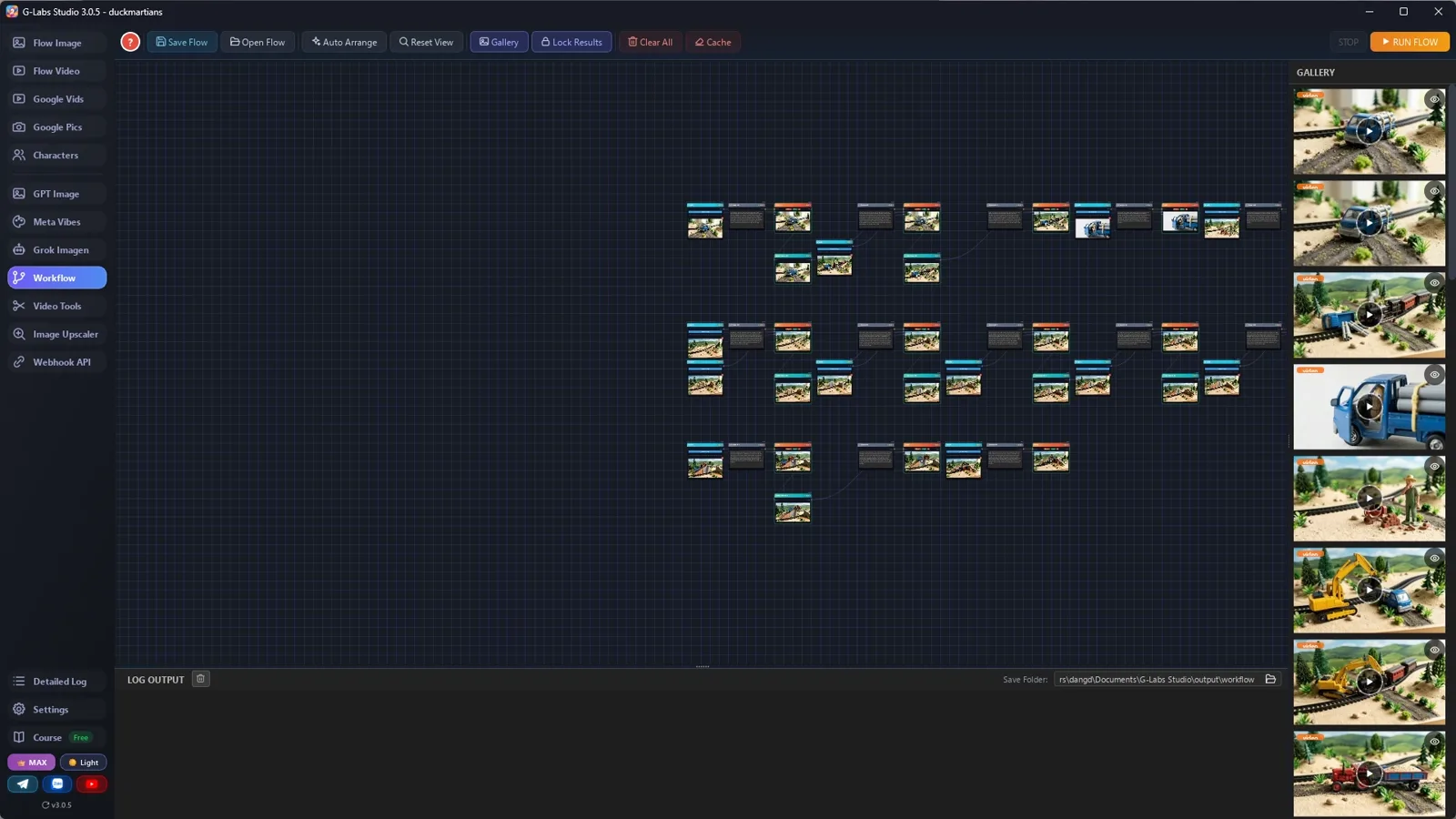1456x819 pixels.
Task: Click the Open Flow button
Action: 258,42
